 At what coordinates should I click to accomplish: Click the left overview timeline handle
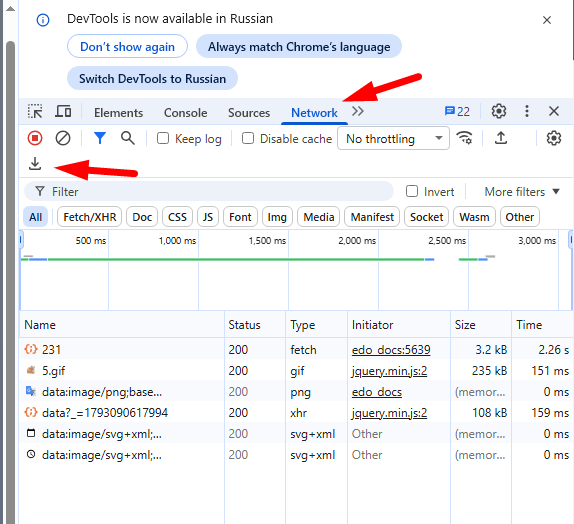pos(21,240)
